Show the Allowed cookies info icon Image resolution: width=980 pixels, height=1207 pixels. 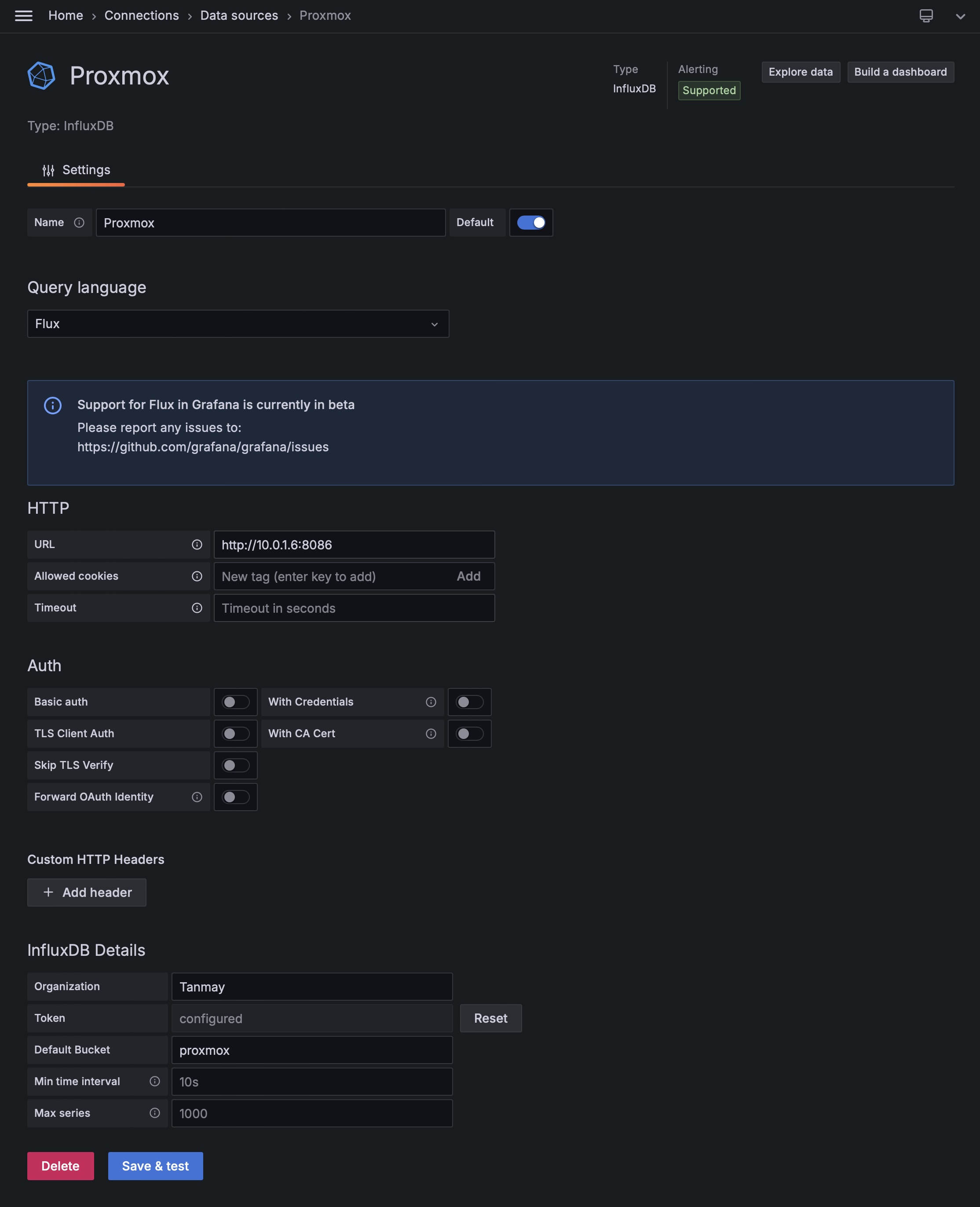click(197, 576)
